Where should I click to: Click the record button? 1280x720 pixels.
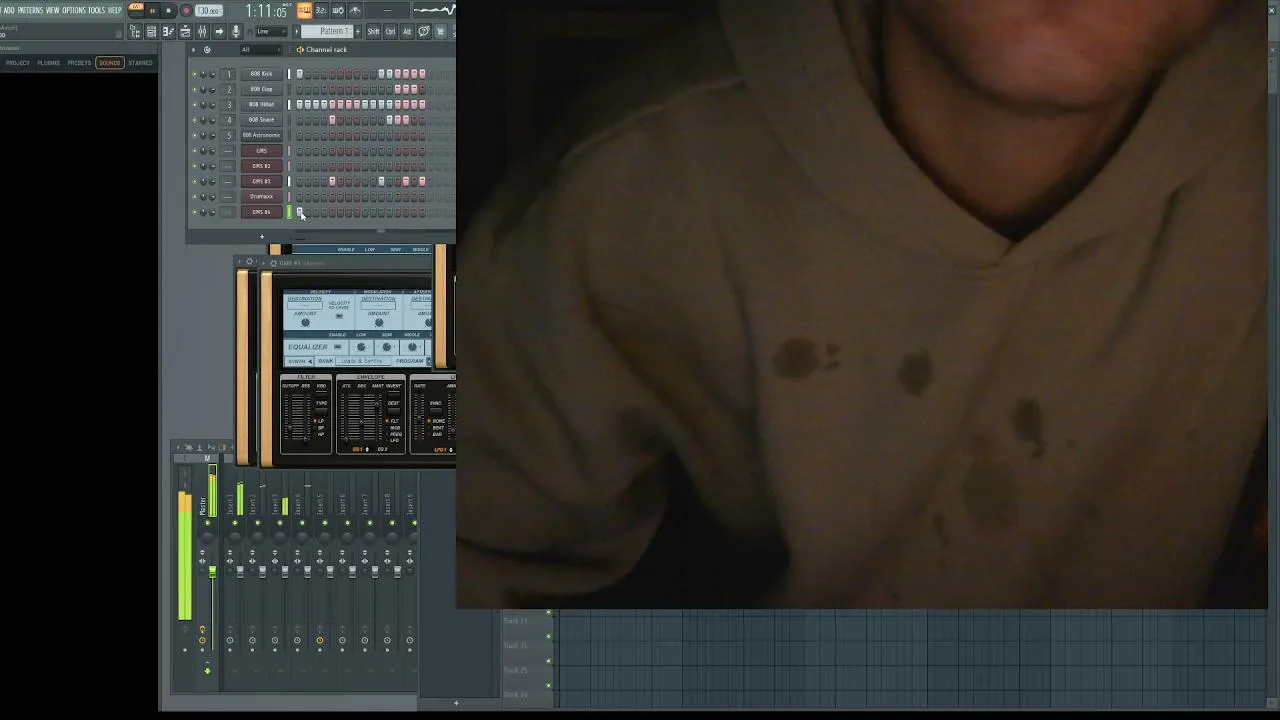coord(186,11)
